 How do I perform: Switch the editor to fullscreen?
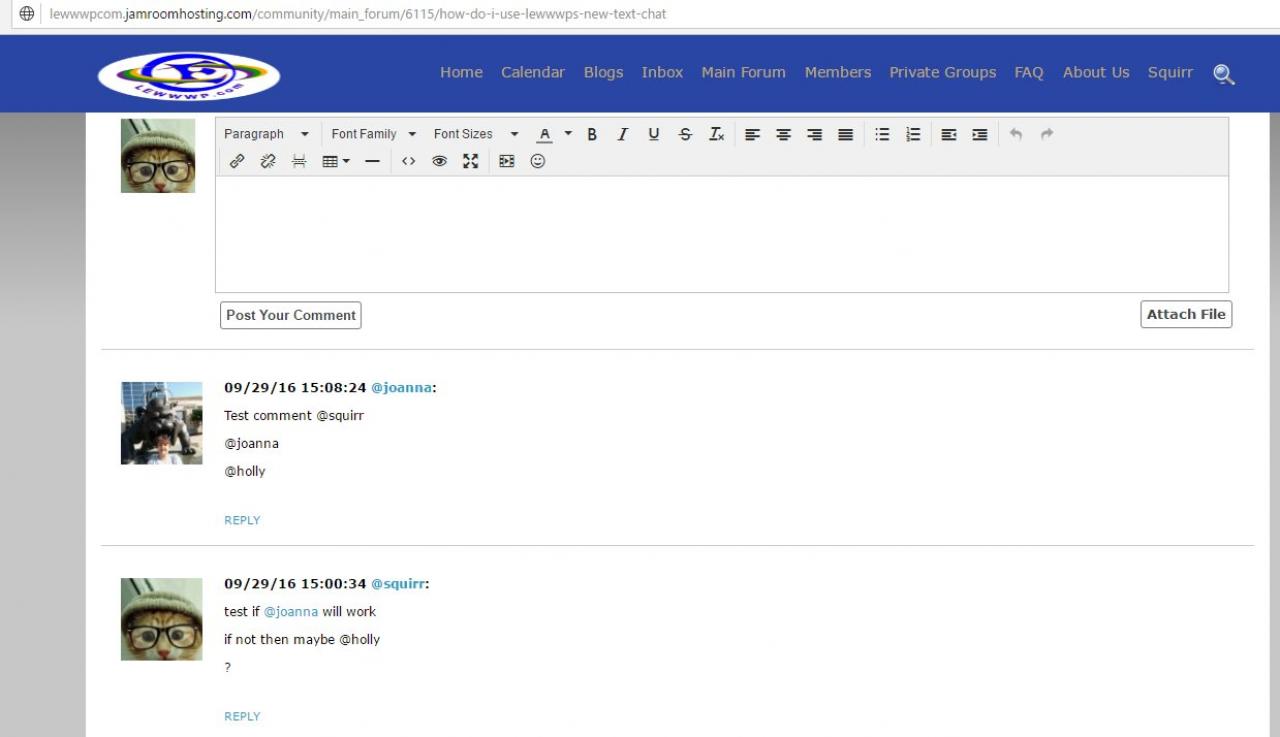pyautogui.click(x=470, y=161)
